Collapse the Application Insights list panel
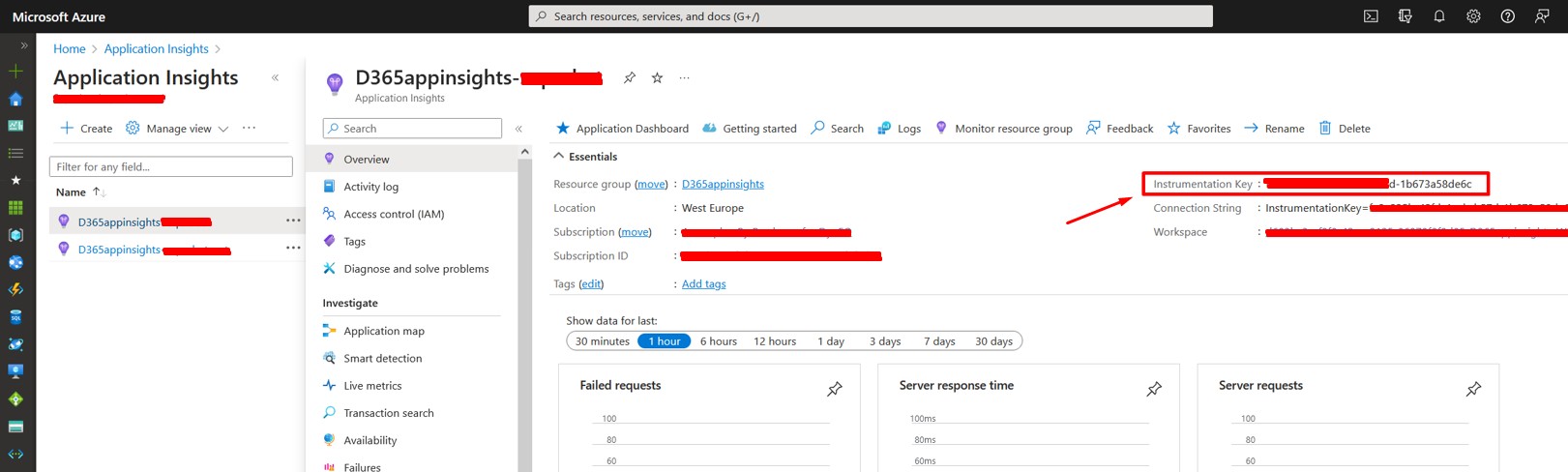This screenshot has width=1568, height=472. point(275,77)
